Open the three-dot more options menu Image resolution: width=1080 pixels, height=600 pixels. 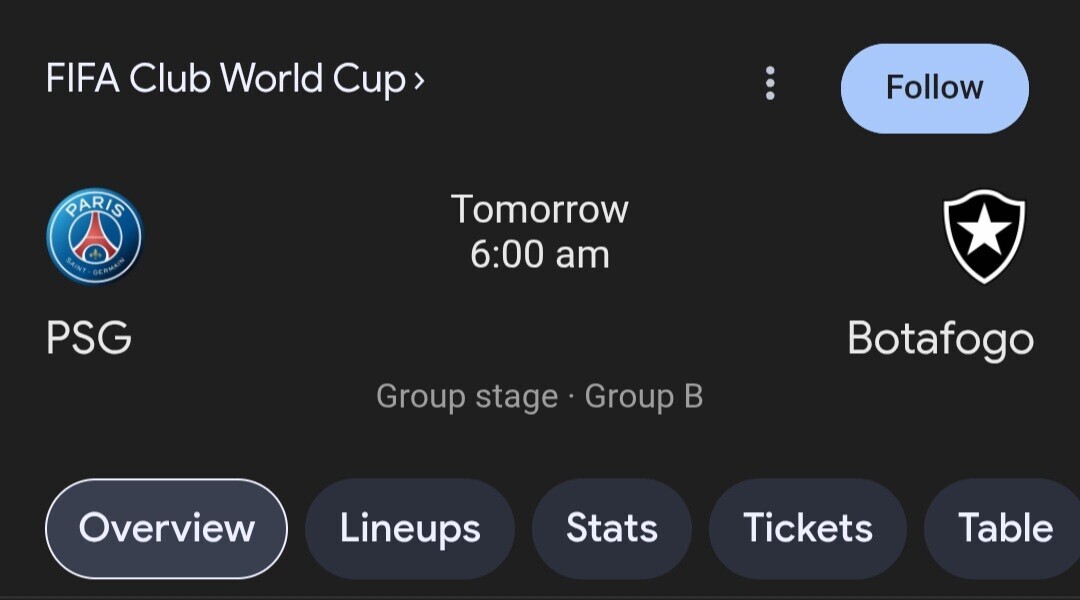(x=770, y=83)
